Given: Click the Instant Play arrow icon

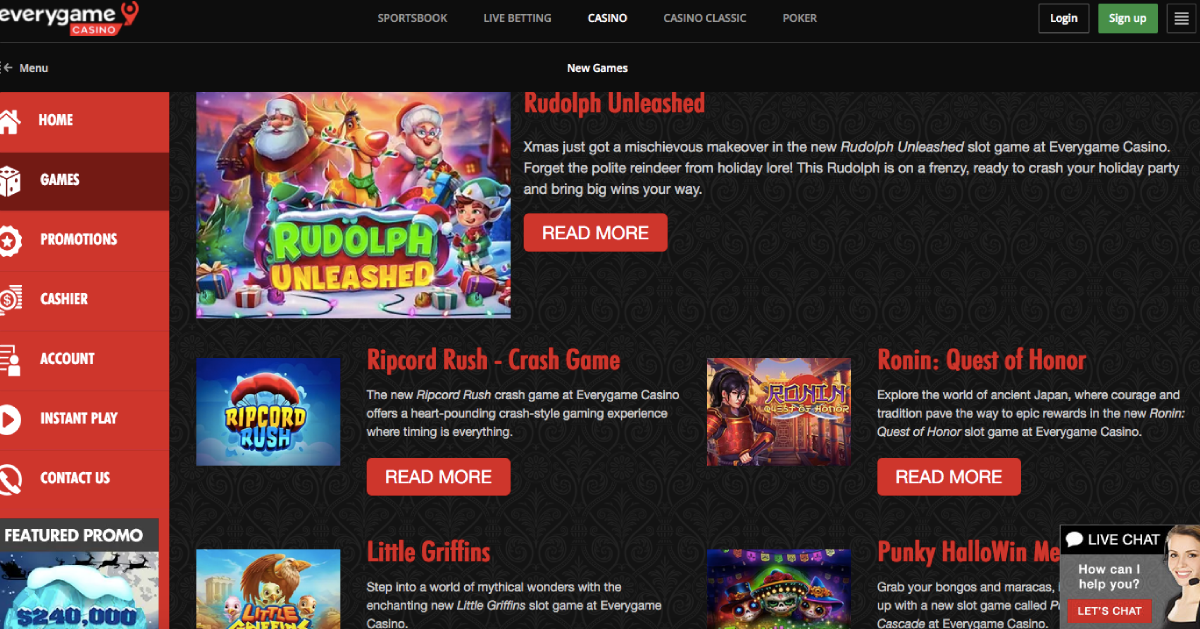Looking at the screenshot, I should pos(8,419).
